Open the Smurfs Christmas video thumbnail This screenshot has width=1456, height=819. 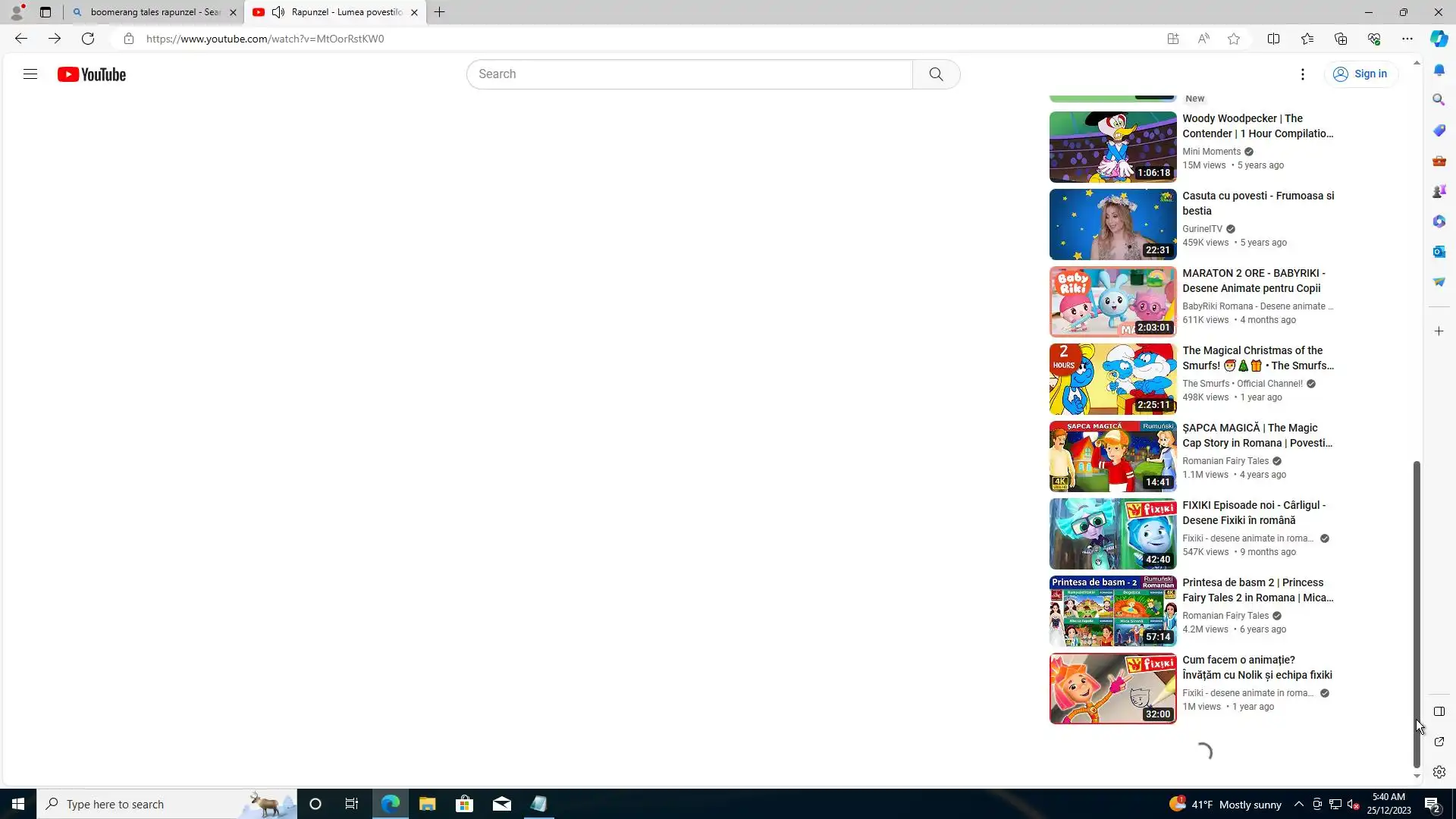1112,378
